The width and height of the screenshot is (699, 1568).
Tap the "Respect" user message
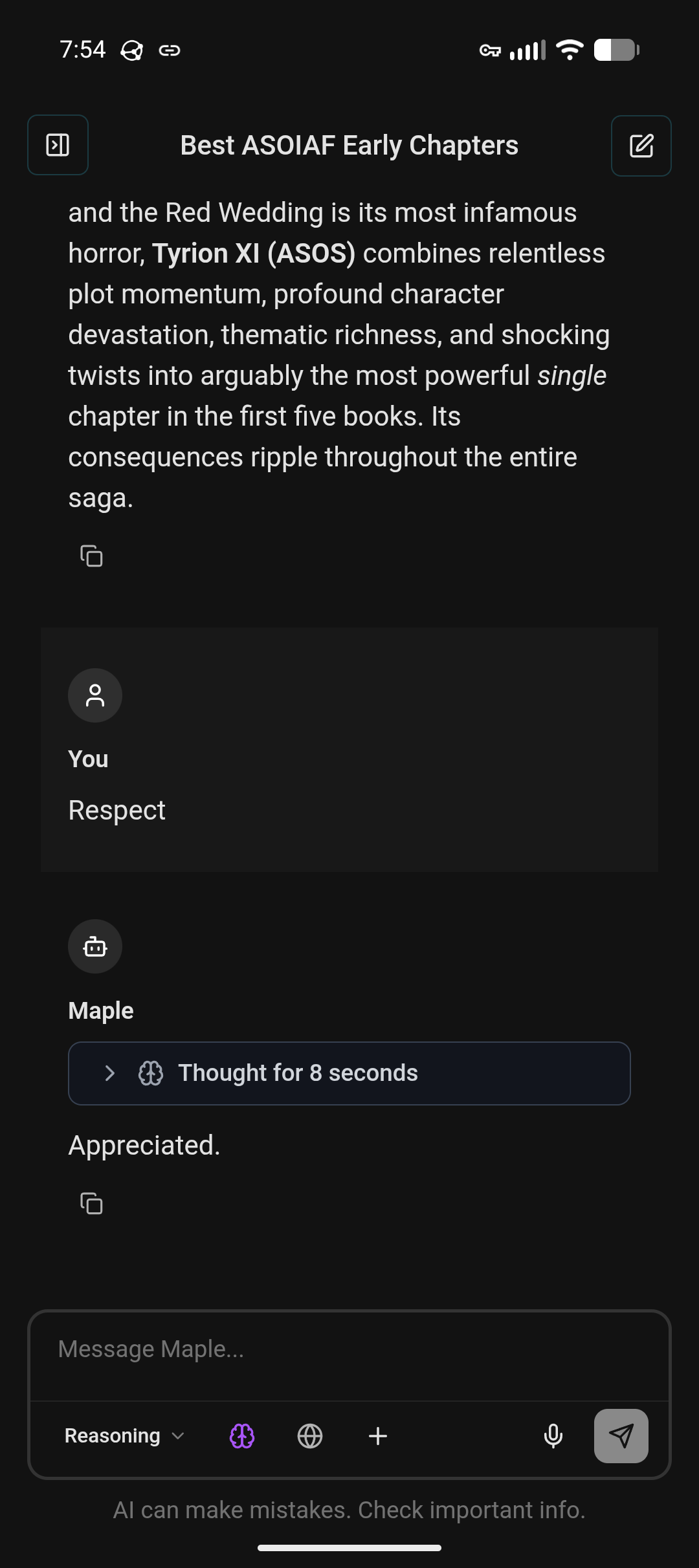(117, 811)
